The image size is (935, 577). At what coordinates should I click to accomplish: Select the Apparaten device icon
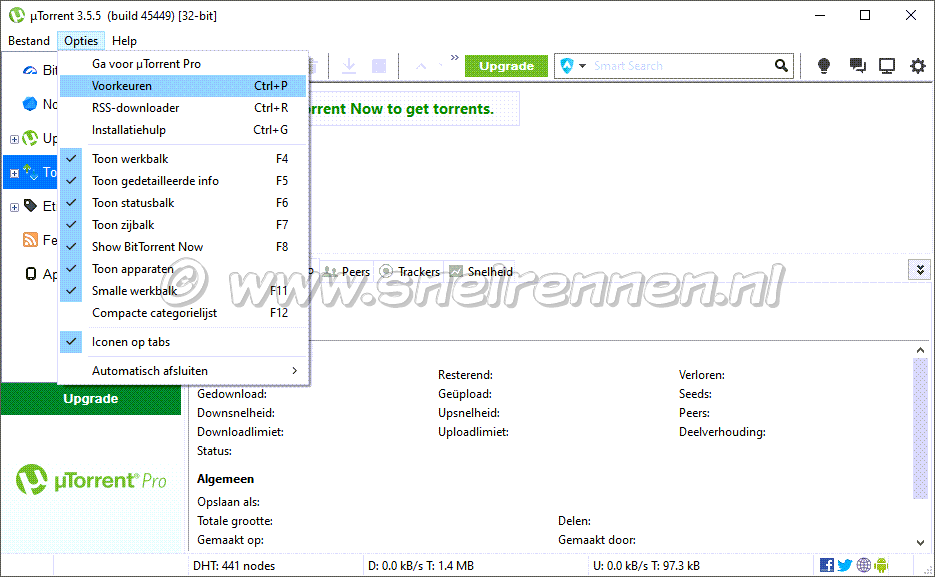coord(30,274)
